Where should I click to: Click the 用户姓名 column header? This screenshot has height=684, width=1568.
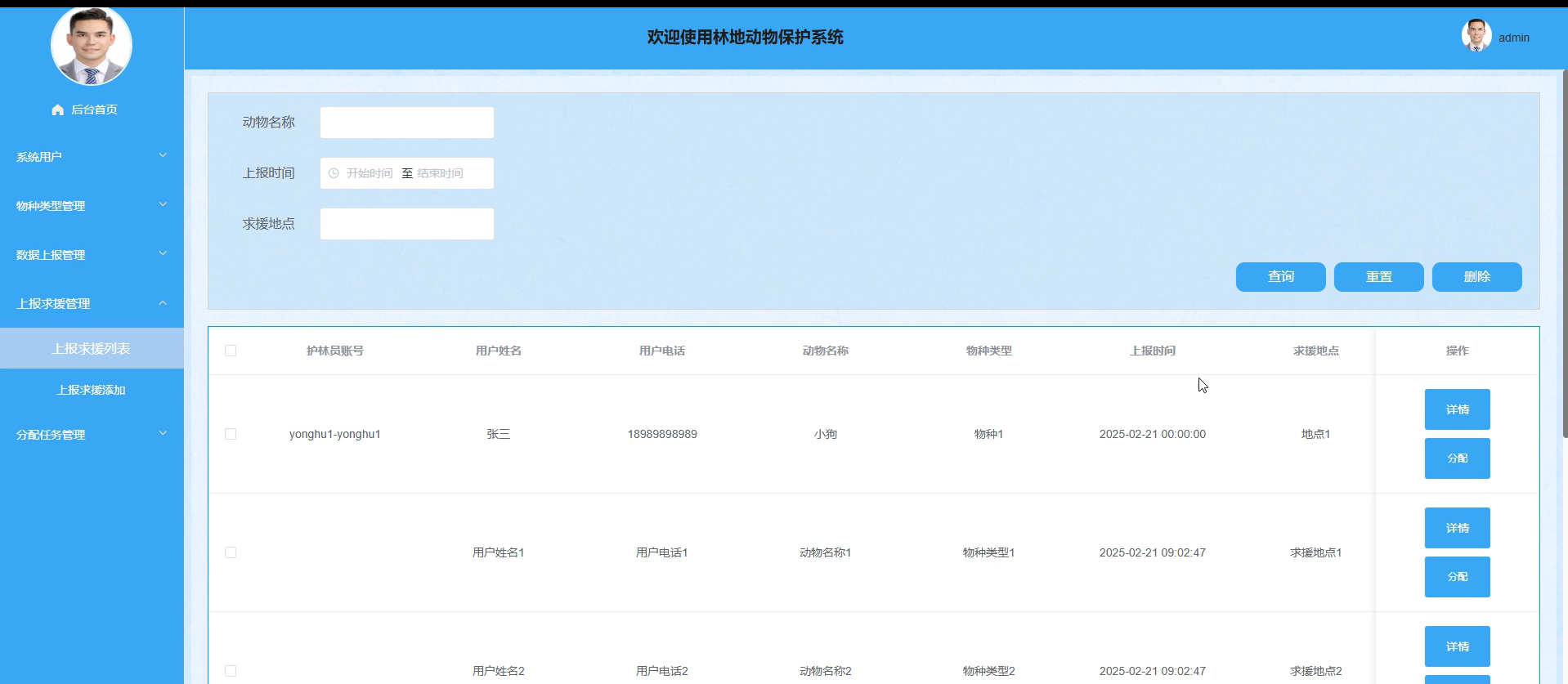pyautogui.click(x=499, y=351)
